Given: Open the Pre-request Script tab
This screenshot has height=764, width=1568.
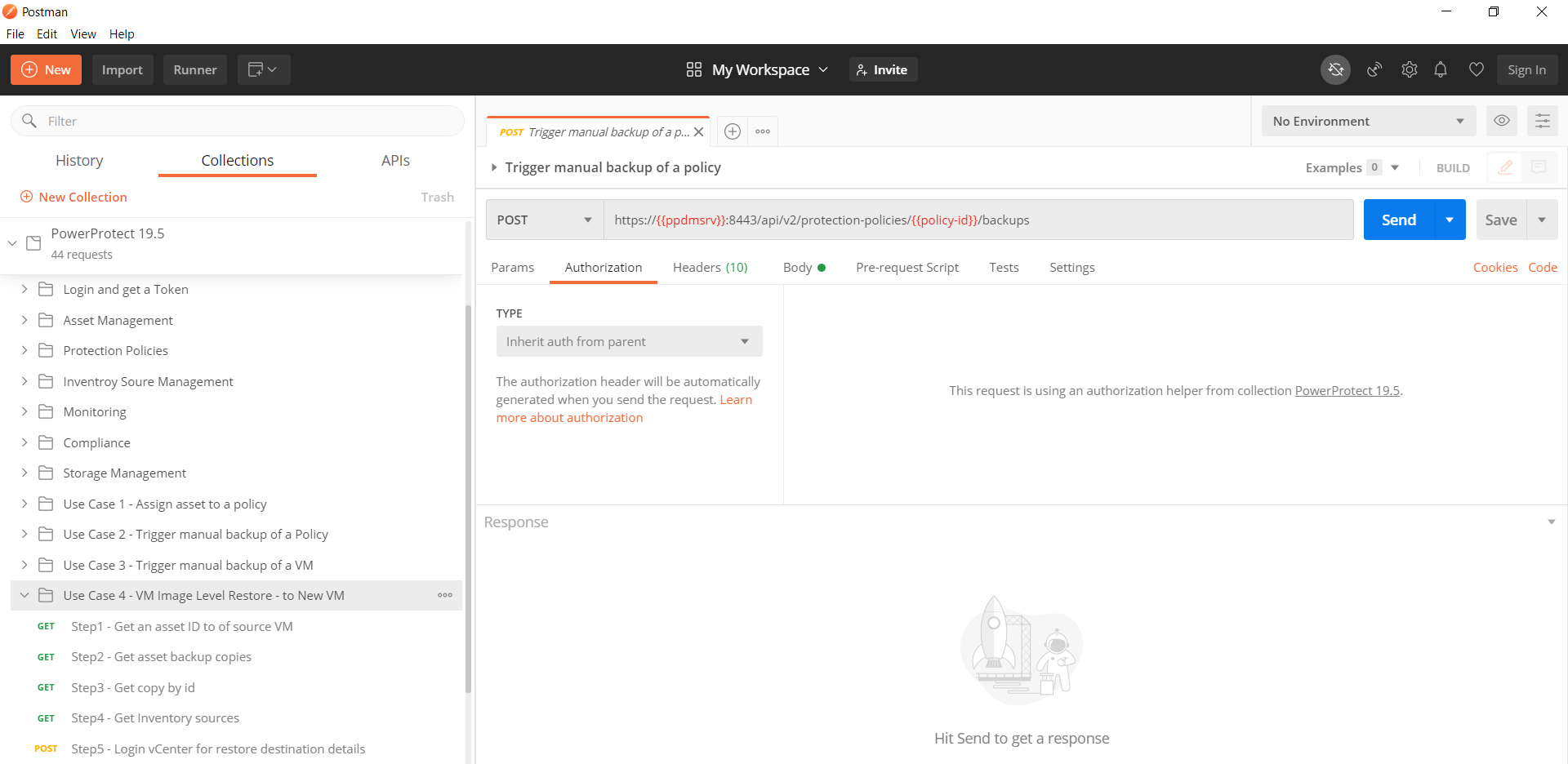Looking at the screenshot, I should coord(906,267).
